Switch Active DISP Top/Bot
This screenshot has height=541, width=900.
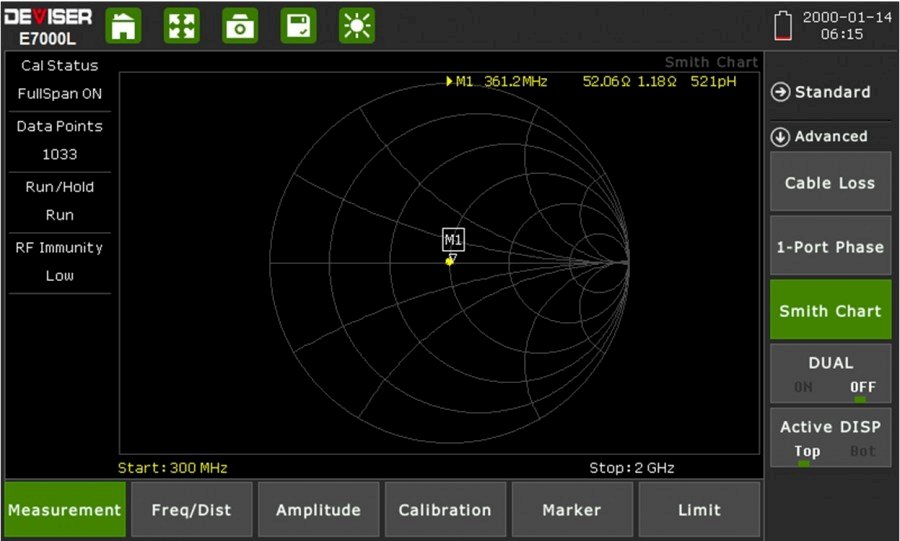[x=831, y=438]
